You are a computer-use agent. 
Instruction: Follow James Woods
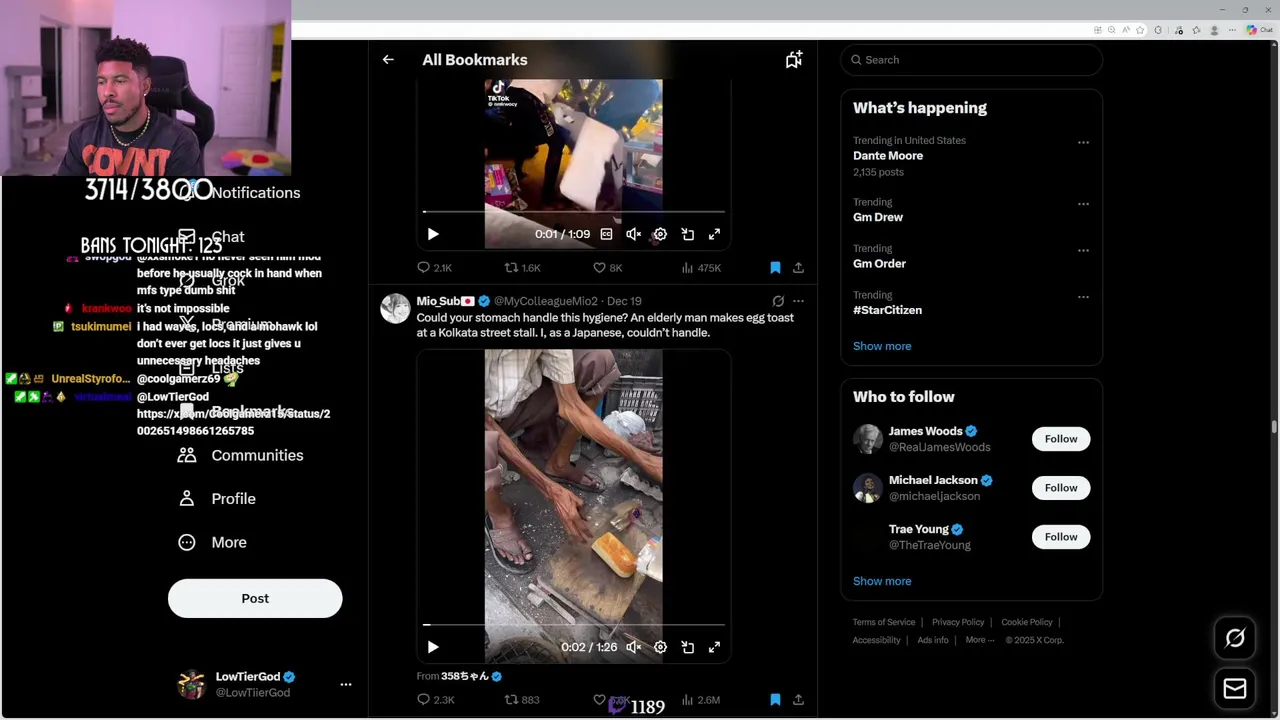1061,439
